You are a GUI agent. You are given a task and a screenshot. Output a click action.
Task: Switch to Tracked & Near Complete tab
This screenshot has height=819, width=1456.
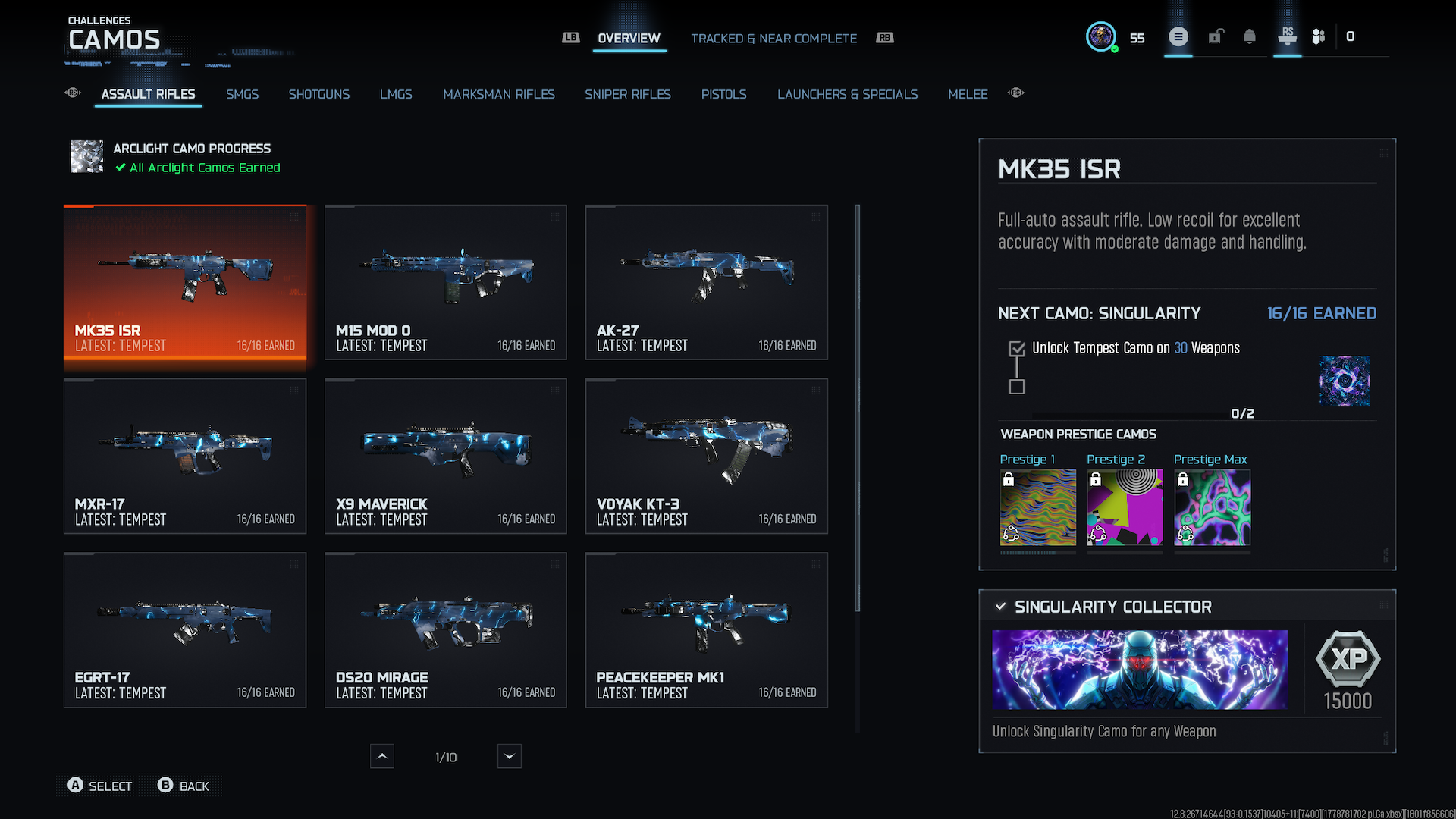click(773, 38)
